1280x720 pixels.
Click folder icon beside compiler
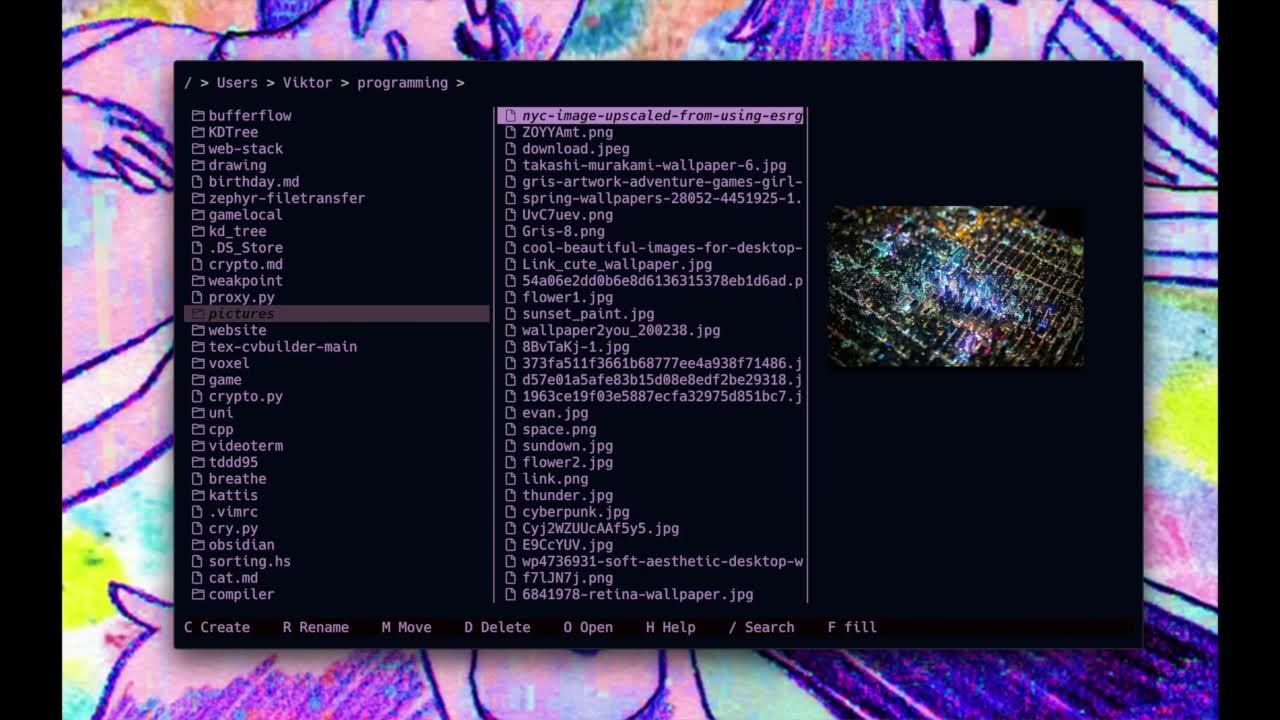pyautogui.click(x=198, y=594)
